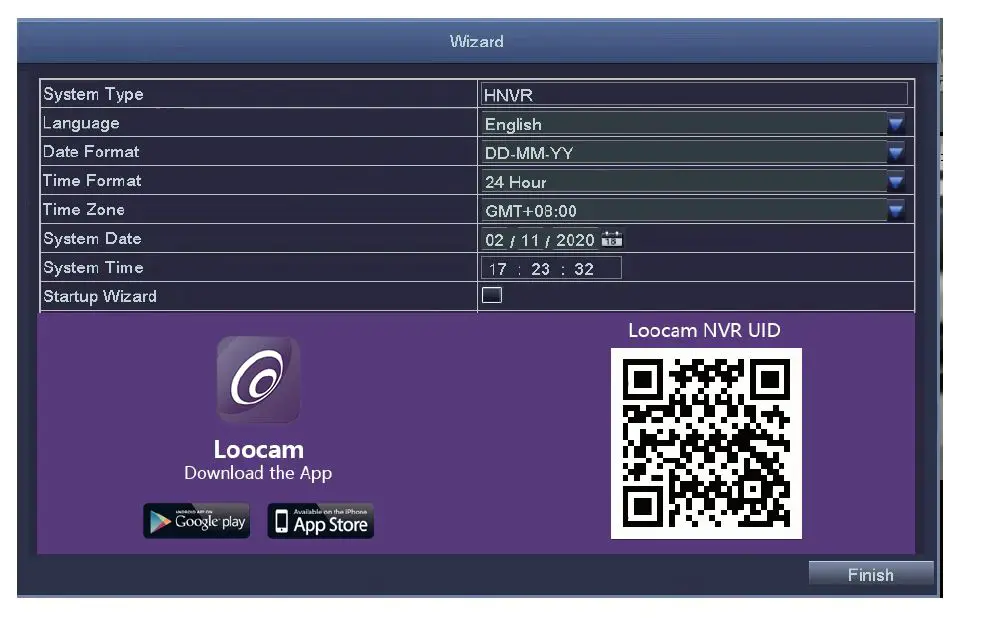Select the hour value 17 in System Time
Viewport: 984px width, 618px height.
click(x=498, y=269)
